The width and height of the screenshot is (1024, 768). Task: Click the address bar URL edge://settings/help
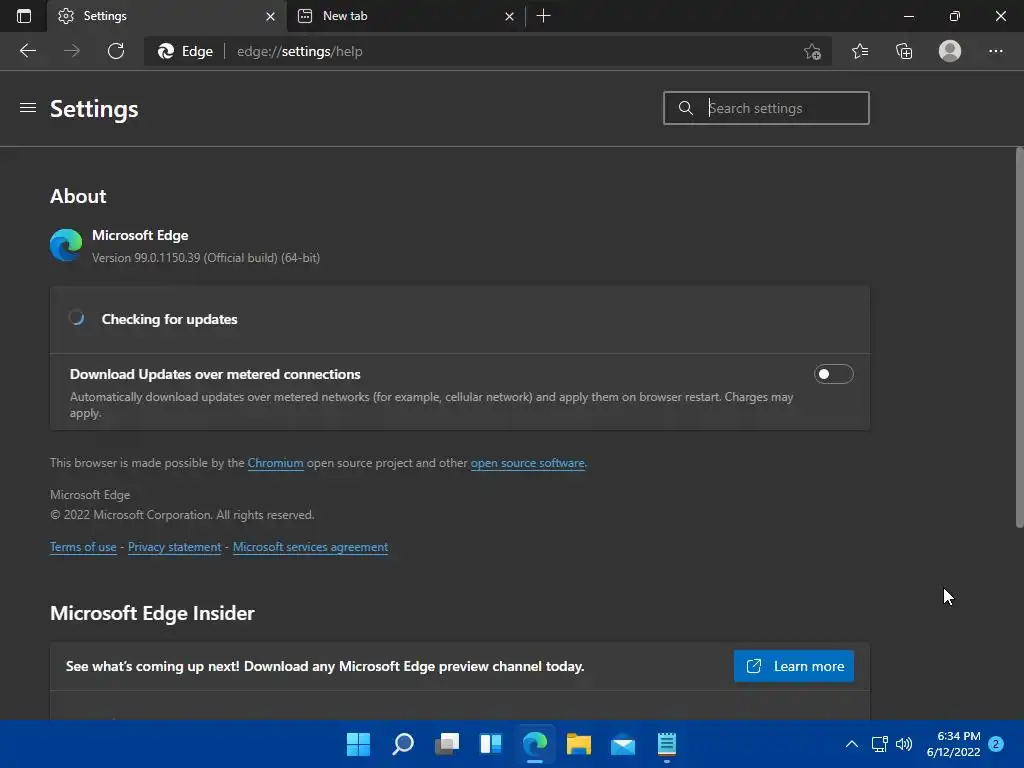coord(299,51)
